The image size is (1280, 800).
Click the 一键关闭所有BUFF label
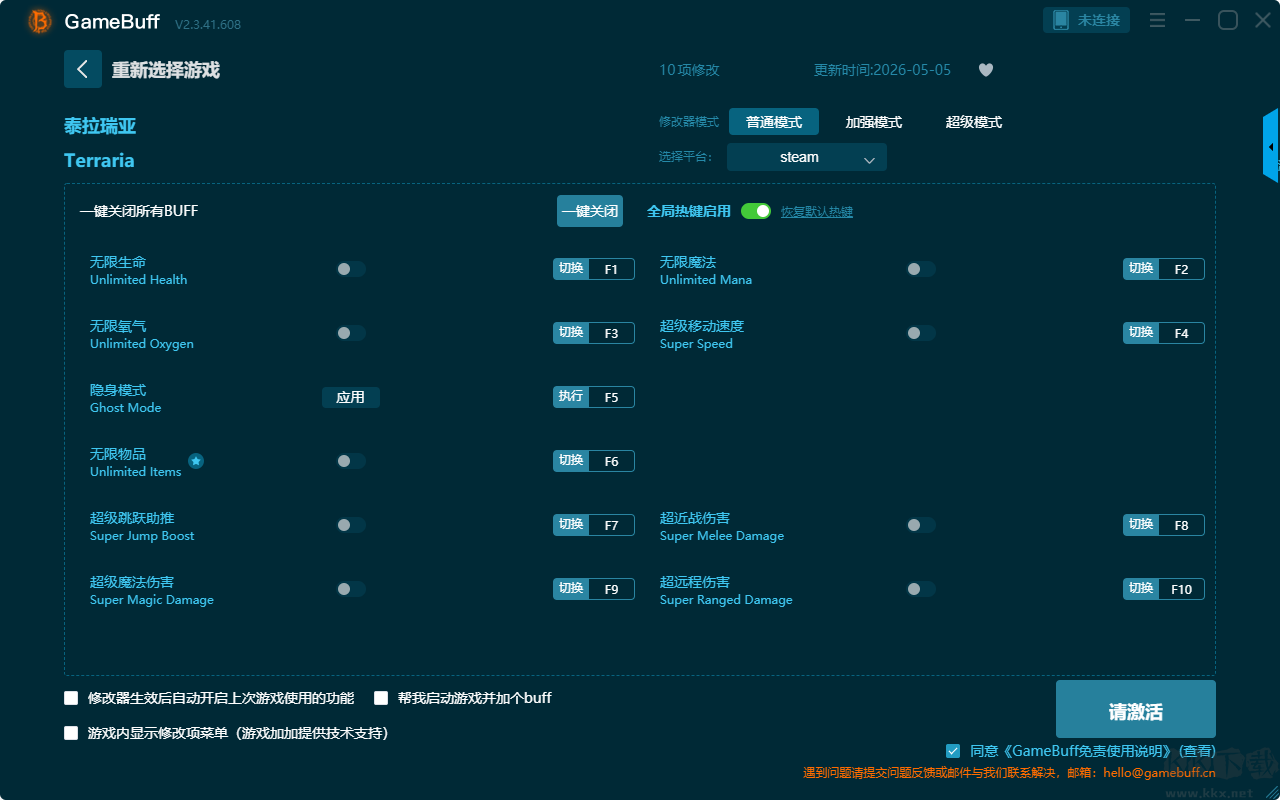(138, 211)
